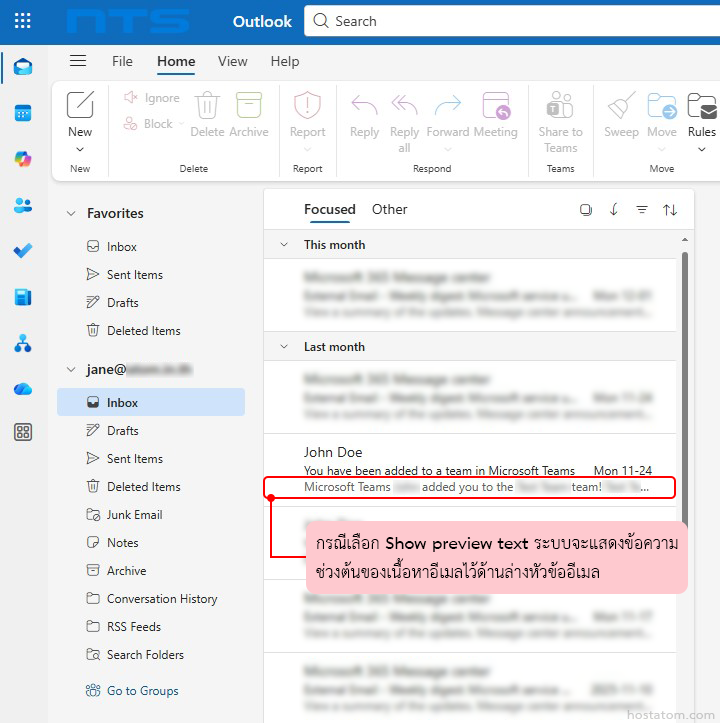Click the Ignore ribbon button
This screenshot has height=723, width=720.
pos(152,98)
